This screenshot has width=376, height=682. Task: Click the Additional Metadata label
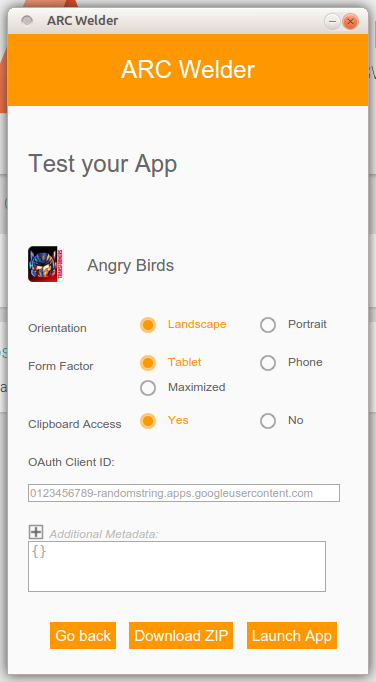[104, 534]
